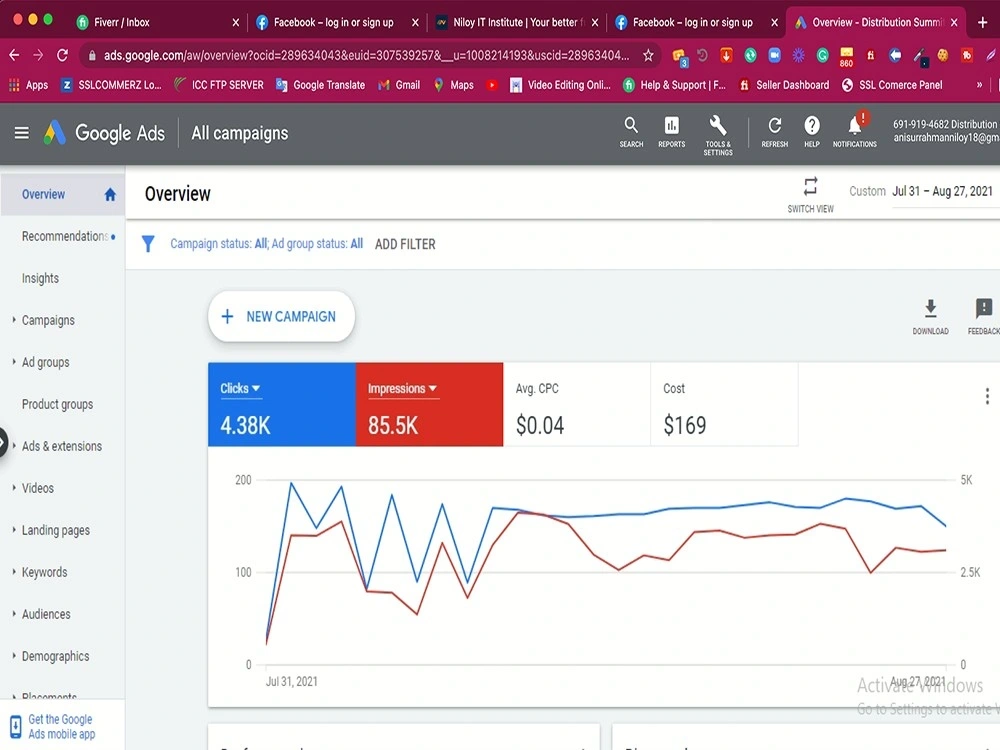This screenshot has height=750, width=1000.
Task: Click the New Campaign button
Action: coord(281,316)
